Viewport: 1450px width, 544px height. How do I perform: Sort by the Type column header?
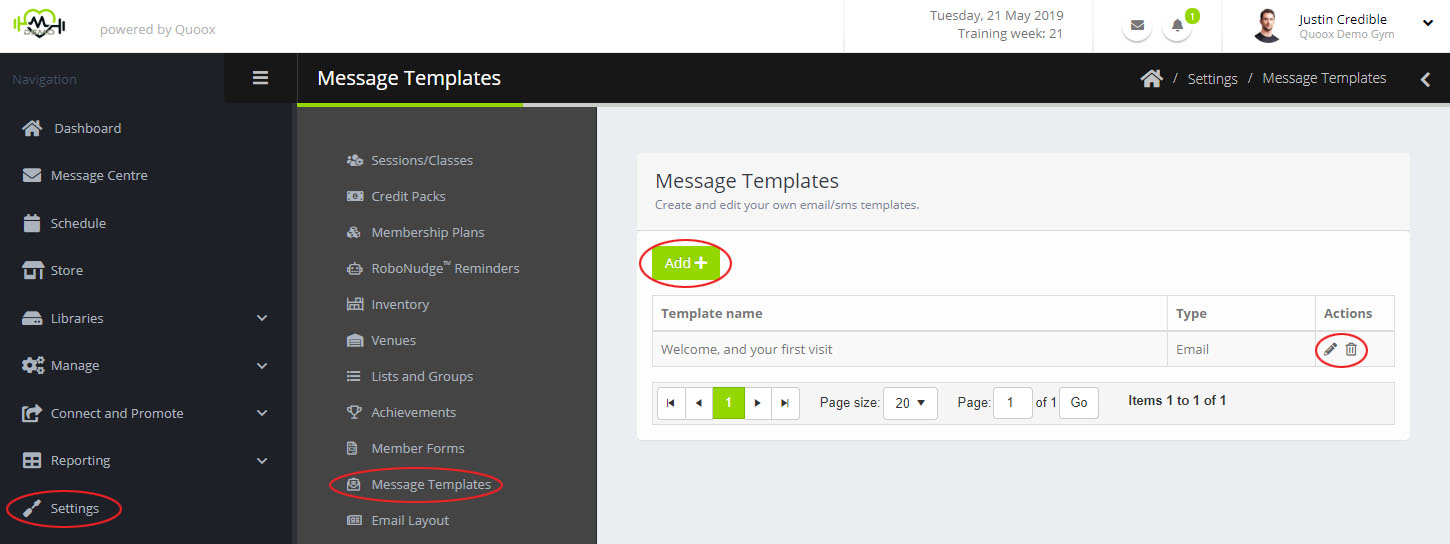click(x=1191, y=313)
